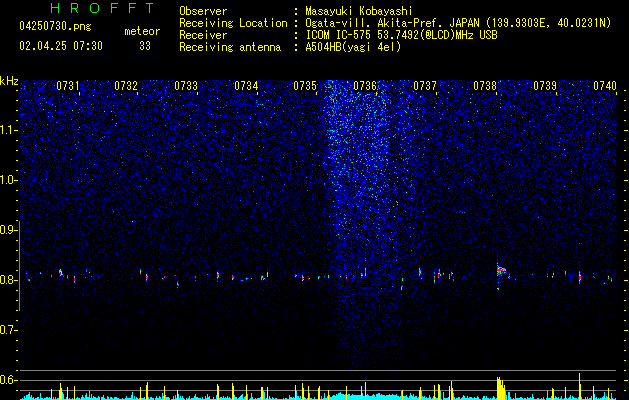The image size is (629, 400).
Task: Select the filename 04250730.png
Action: [55, 27]
